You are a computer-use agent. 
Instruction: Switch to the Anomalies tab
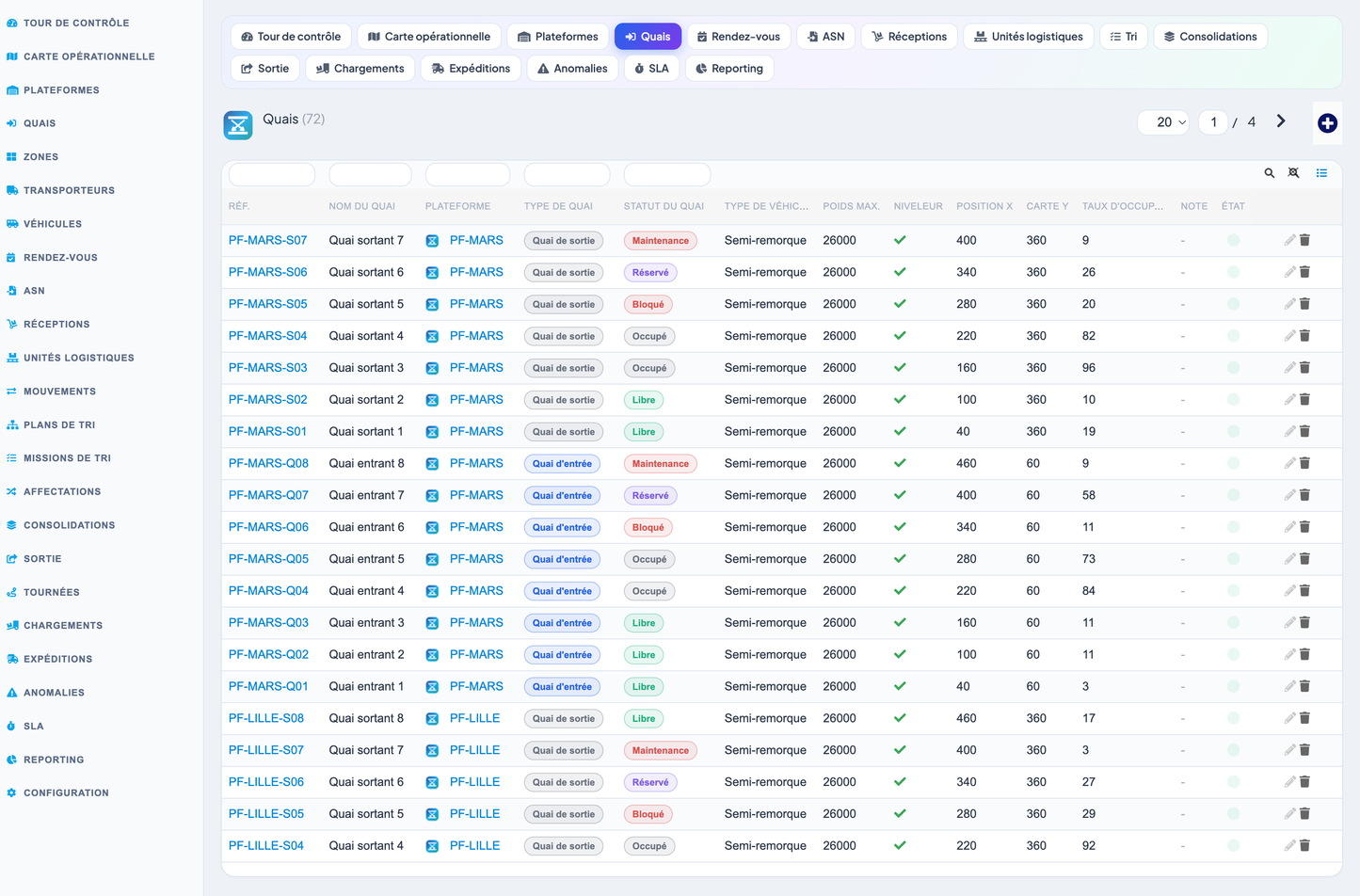coord(572,69)
